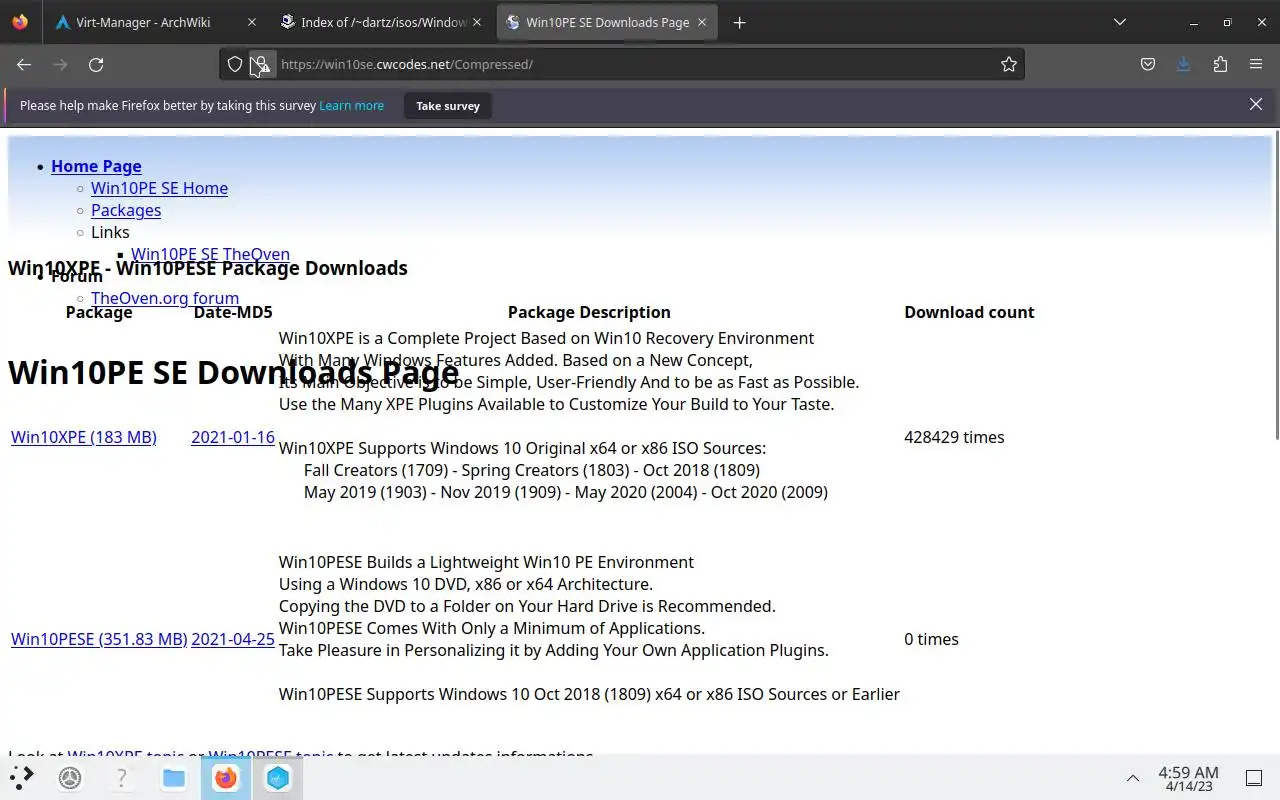Open the 2021-01-16 date MD5 link
This screenshot has height=800, width=1280.
(x=233, y=437)
